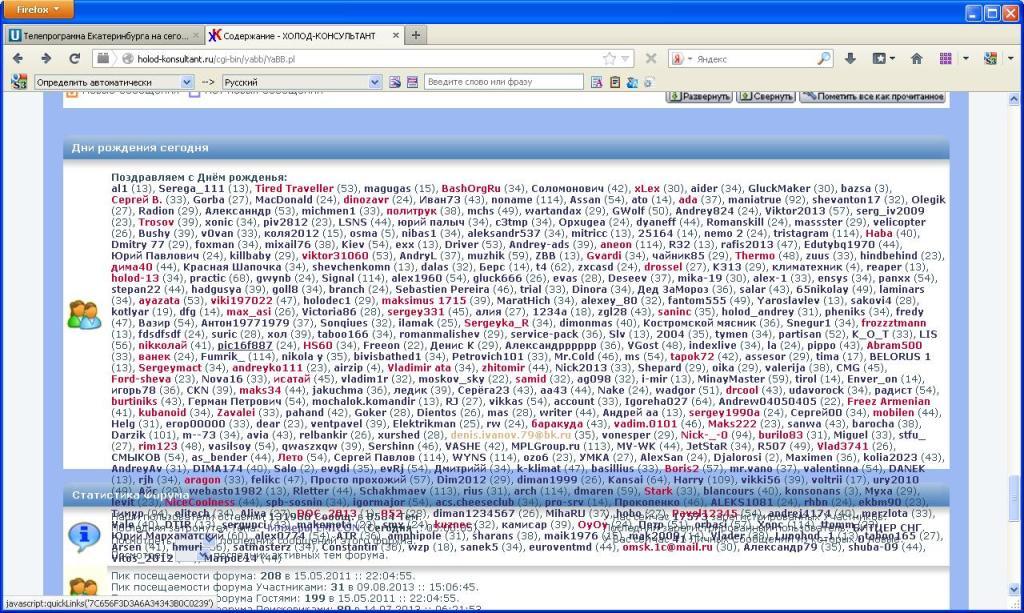Viewport: 1024px width, 613px height.
Task: Click the vertical scrollbar down arrow
Action: (x=1014, y=589)
